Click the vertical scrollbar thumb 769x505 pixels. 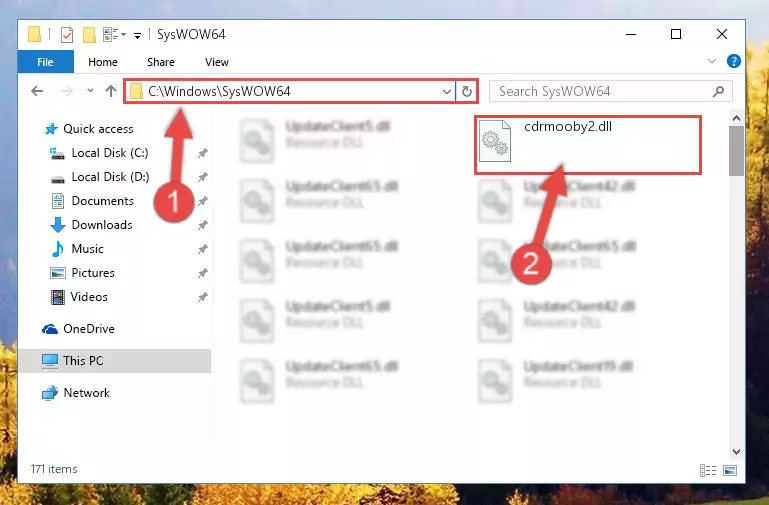(x=736, y=151)
